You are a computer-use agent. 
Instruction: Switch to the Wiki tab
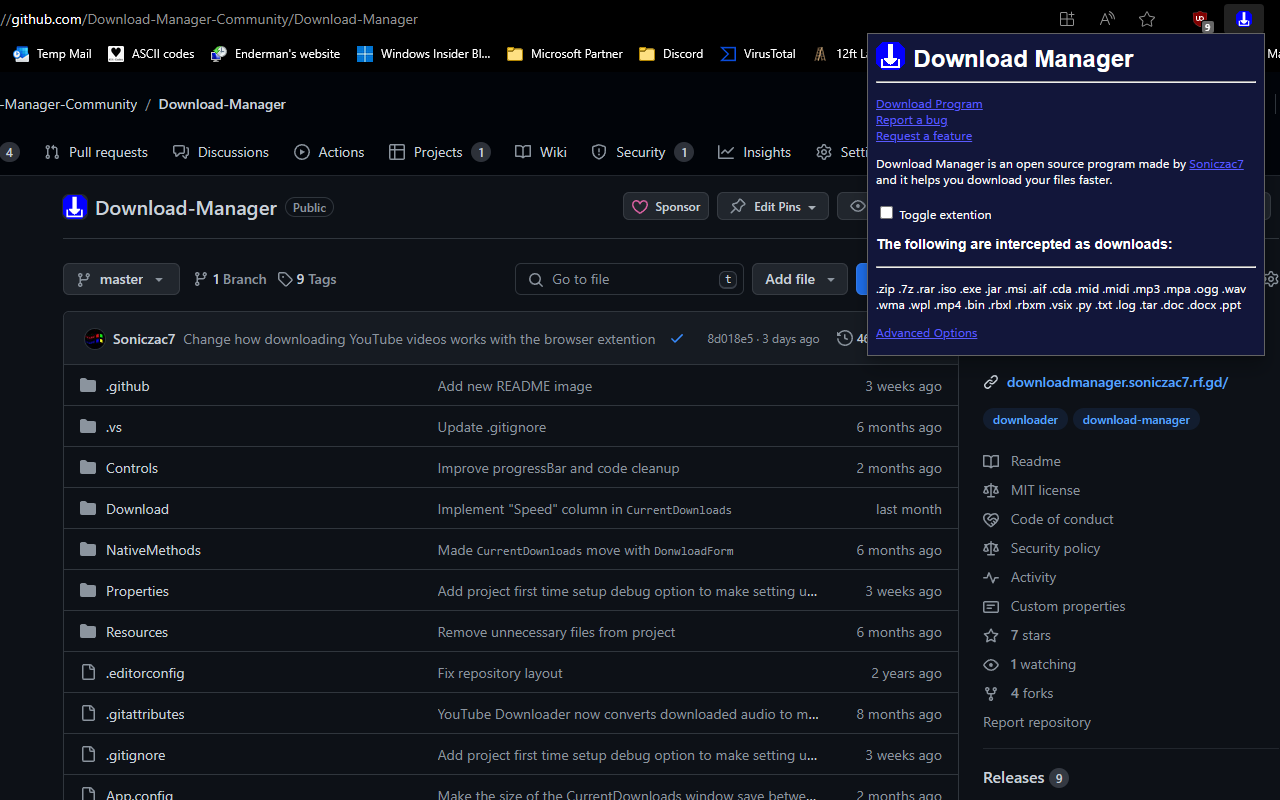541,152
